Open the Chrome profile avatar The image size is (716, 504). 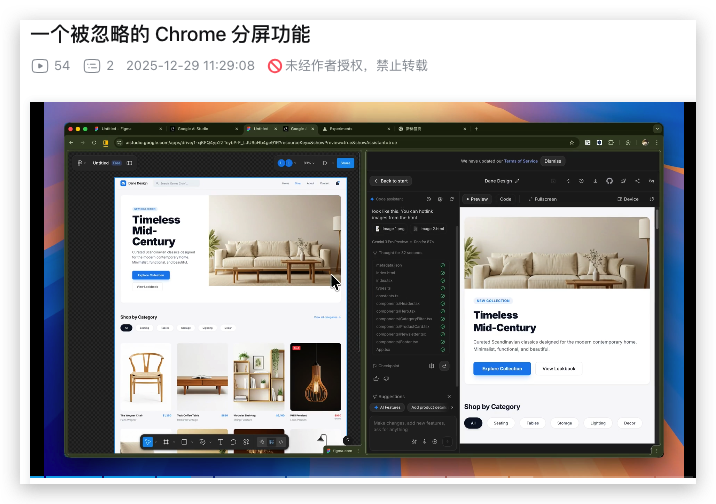point(645,143)
